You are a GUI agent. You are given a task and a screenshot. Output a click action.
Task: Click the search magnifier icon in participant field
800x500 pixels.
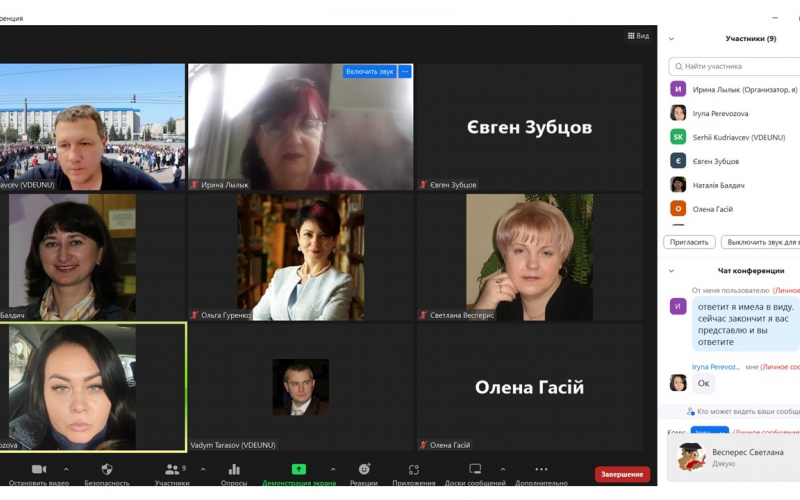(x=679, y=66)
